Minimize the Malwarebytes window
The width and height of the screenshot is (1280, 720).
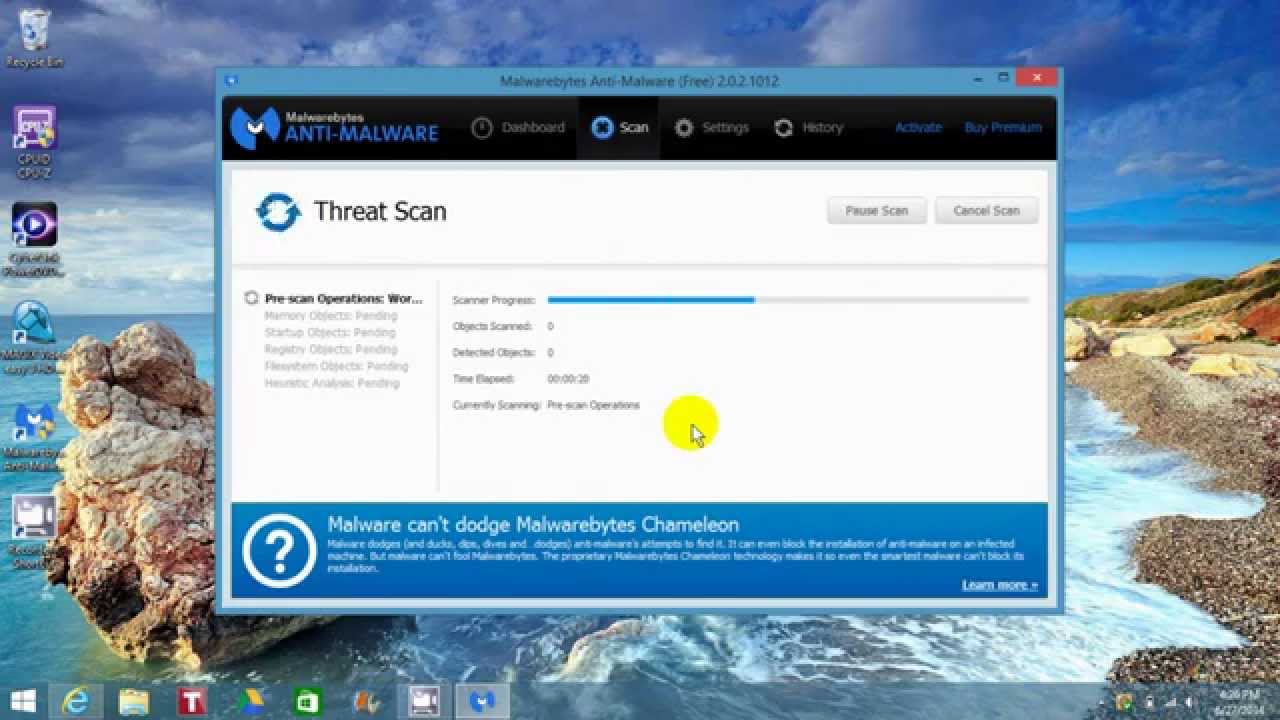click(976, 78)
